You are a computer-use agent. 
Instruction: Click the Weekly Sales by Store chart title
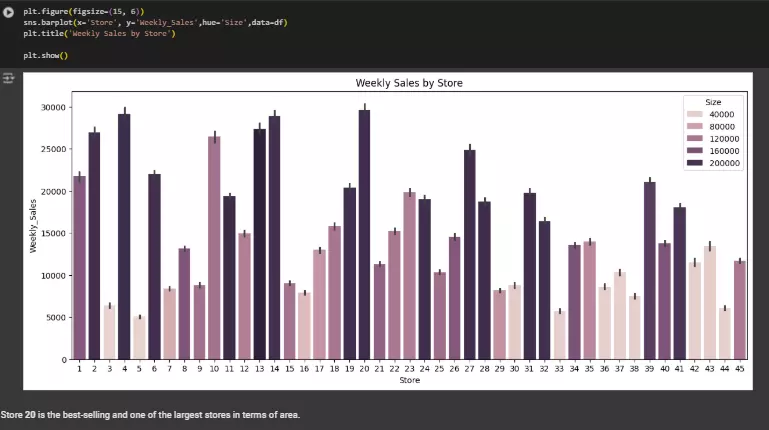point(407,83)
